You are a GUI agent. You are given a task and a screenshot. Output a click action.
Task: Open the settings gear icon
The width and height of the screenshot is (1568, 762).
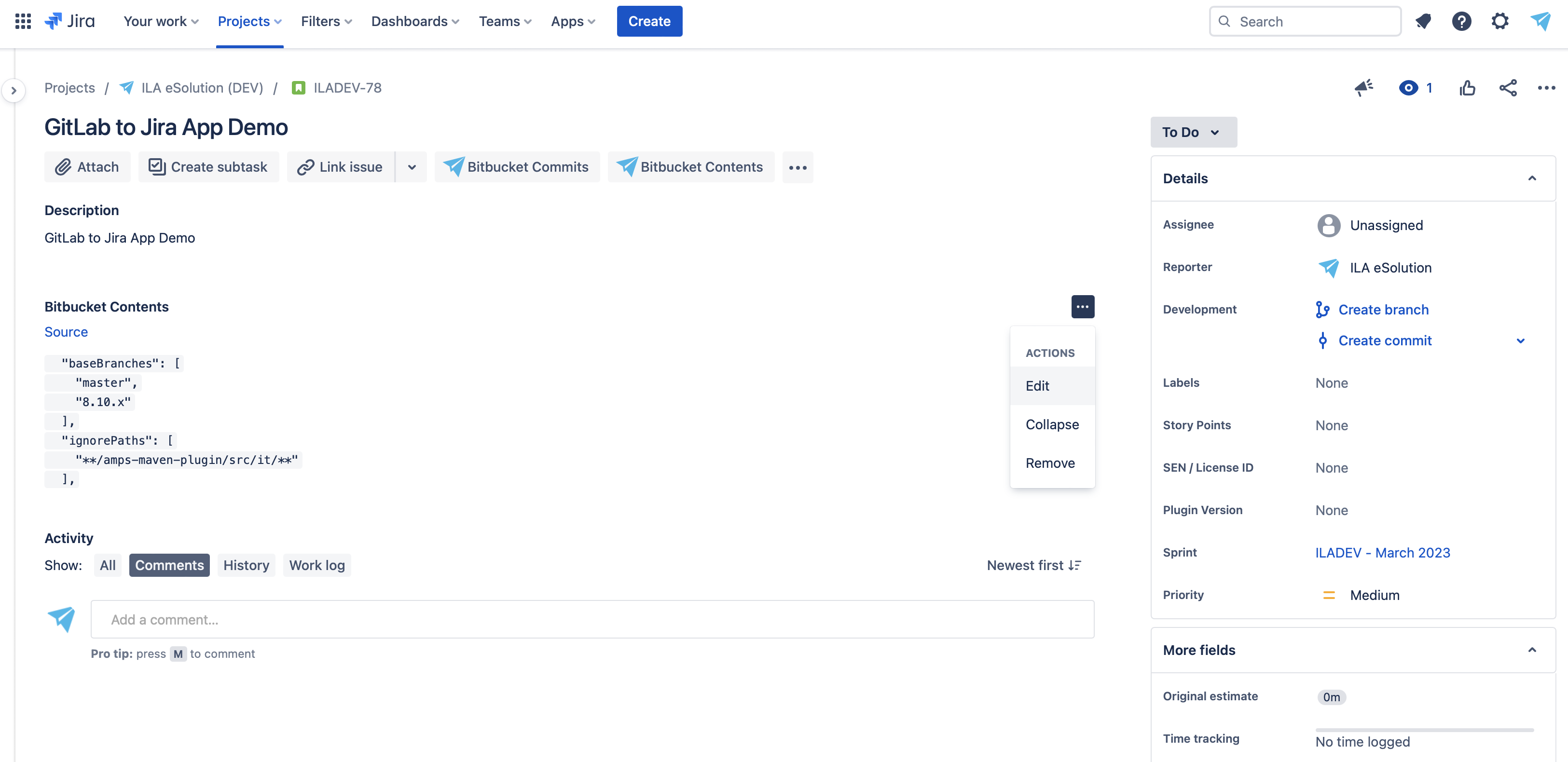pyautogui.click(x=1500, y=21)
